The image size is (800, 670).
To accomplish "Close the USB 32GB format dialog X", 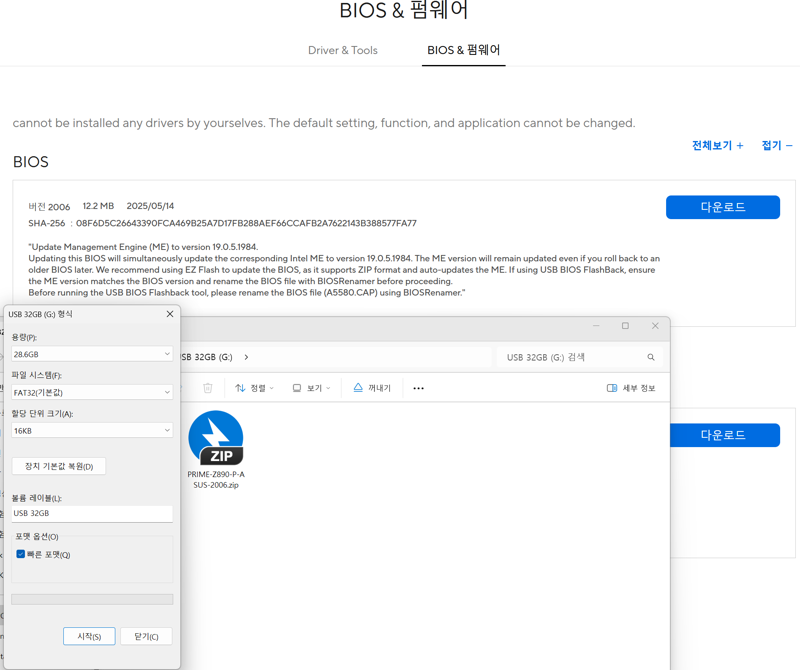I will [170, 314].
